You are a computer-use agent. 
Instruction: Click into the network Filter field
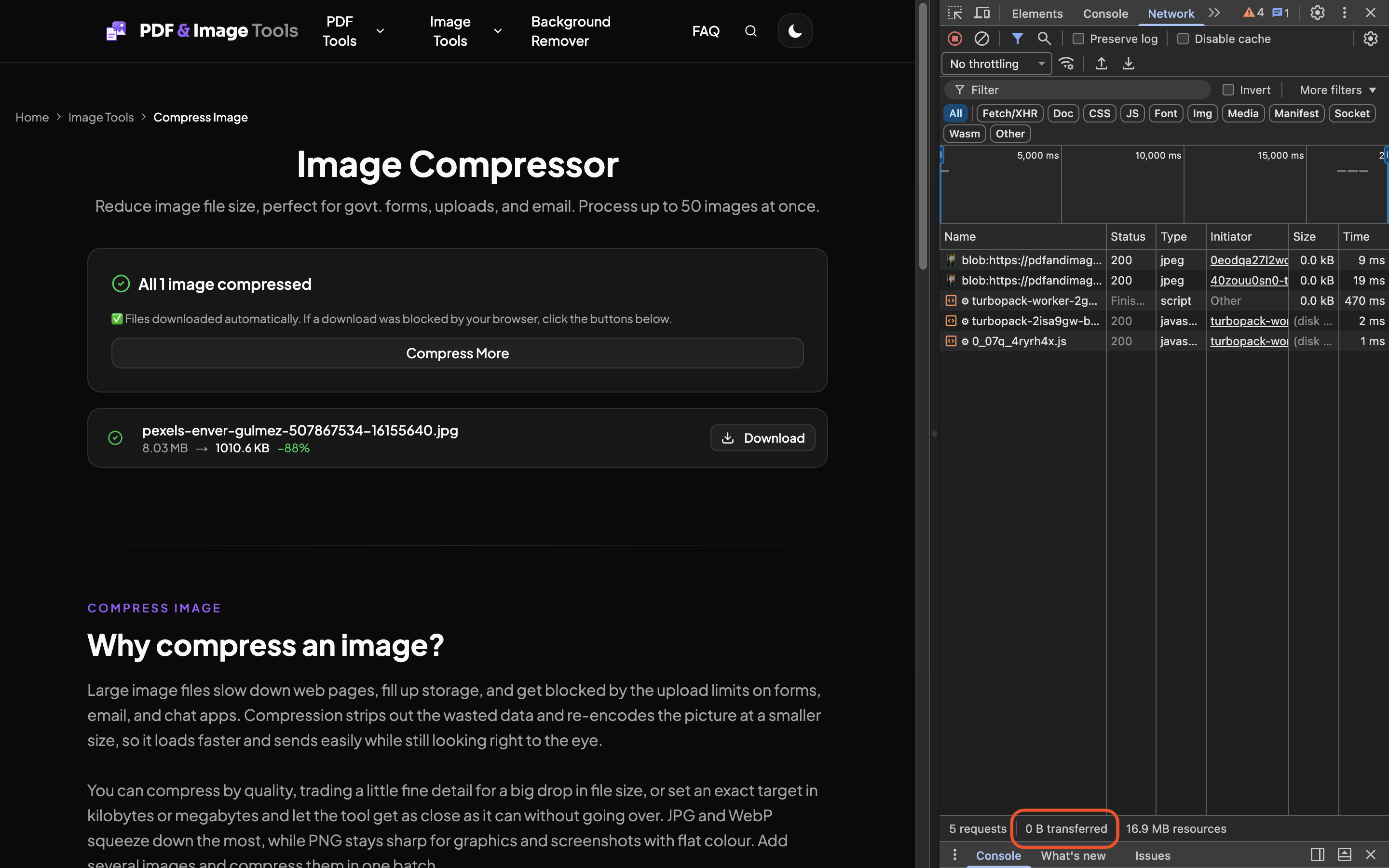[x=1077, y=90]
